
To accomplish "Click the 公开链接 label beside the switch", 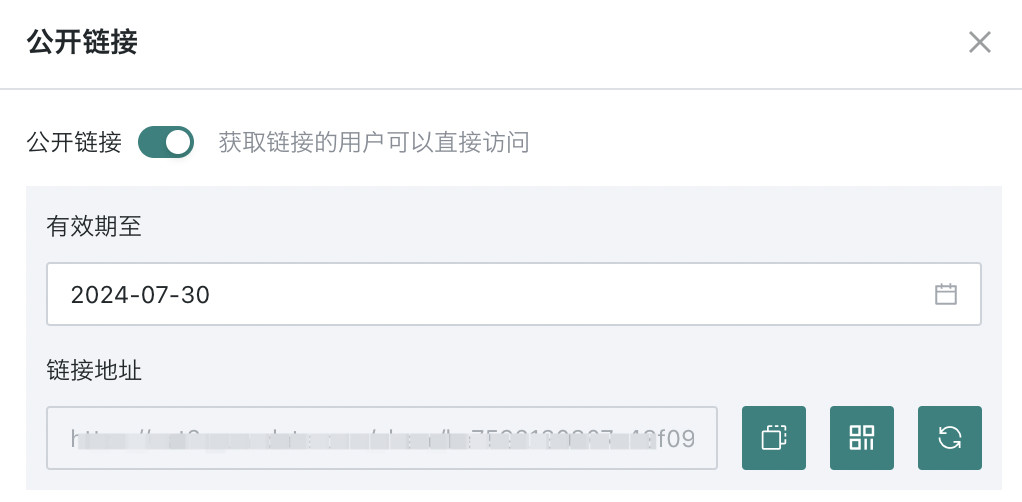I will tap(74, 143).
